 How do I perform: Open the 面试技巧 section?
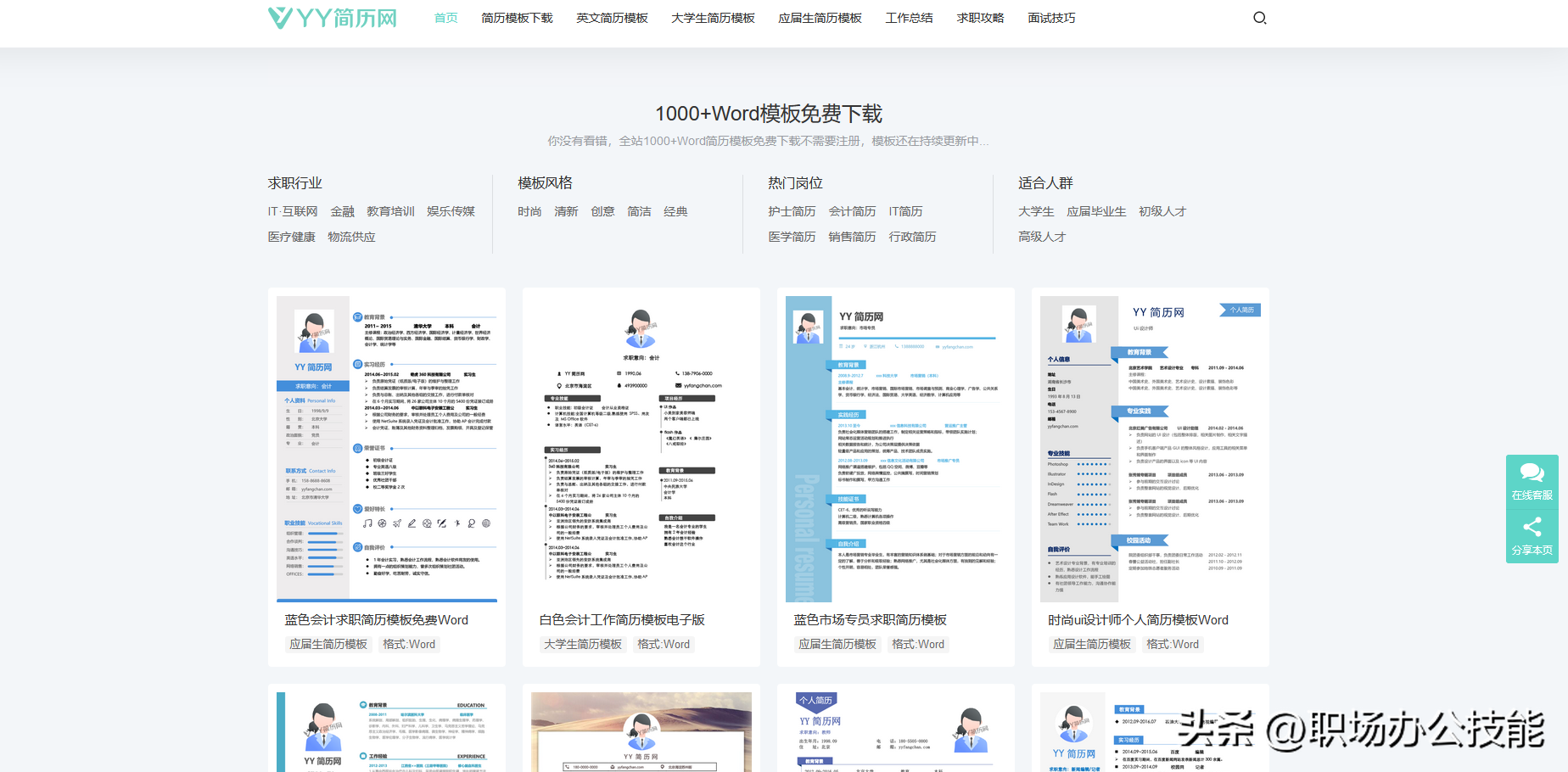(x=1050, y=18)
